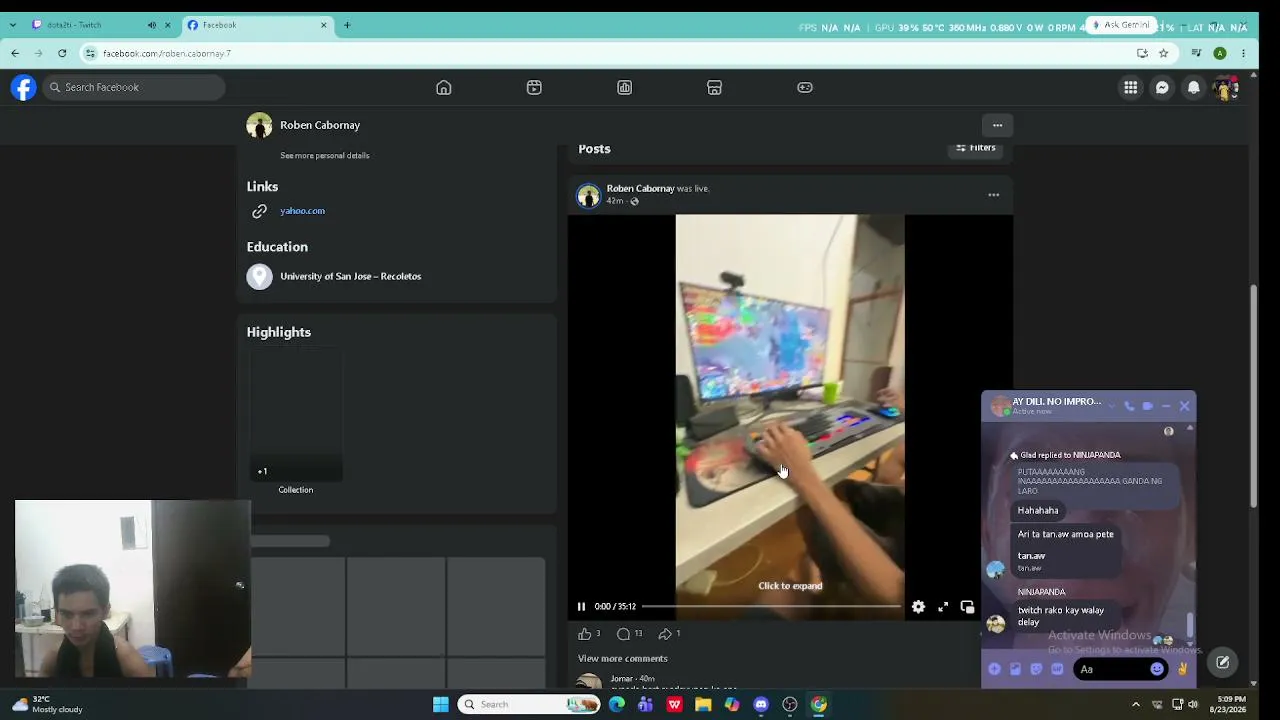The width and height of the screenshot is (1280, 720).
Task: Start a new message with compose button
Action: pos(1222,662)
